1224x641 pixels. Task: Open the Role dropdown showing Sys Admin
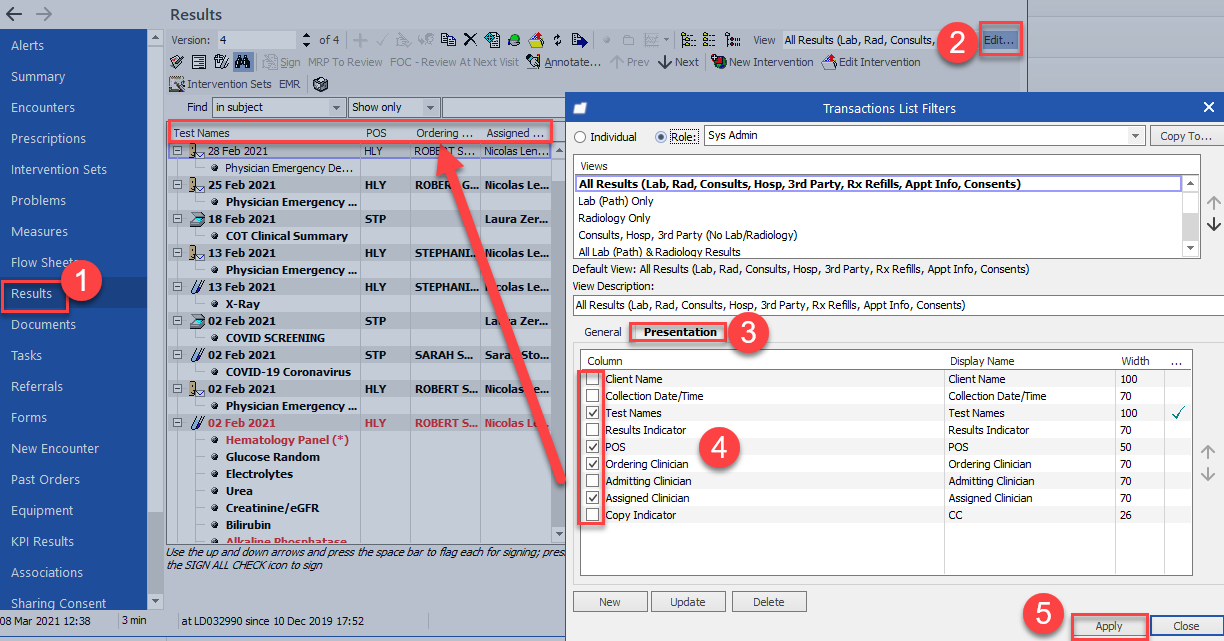click(1135, 136)
